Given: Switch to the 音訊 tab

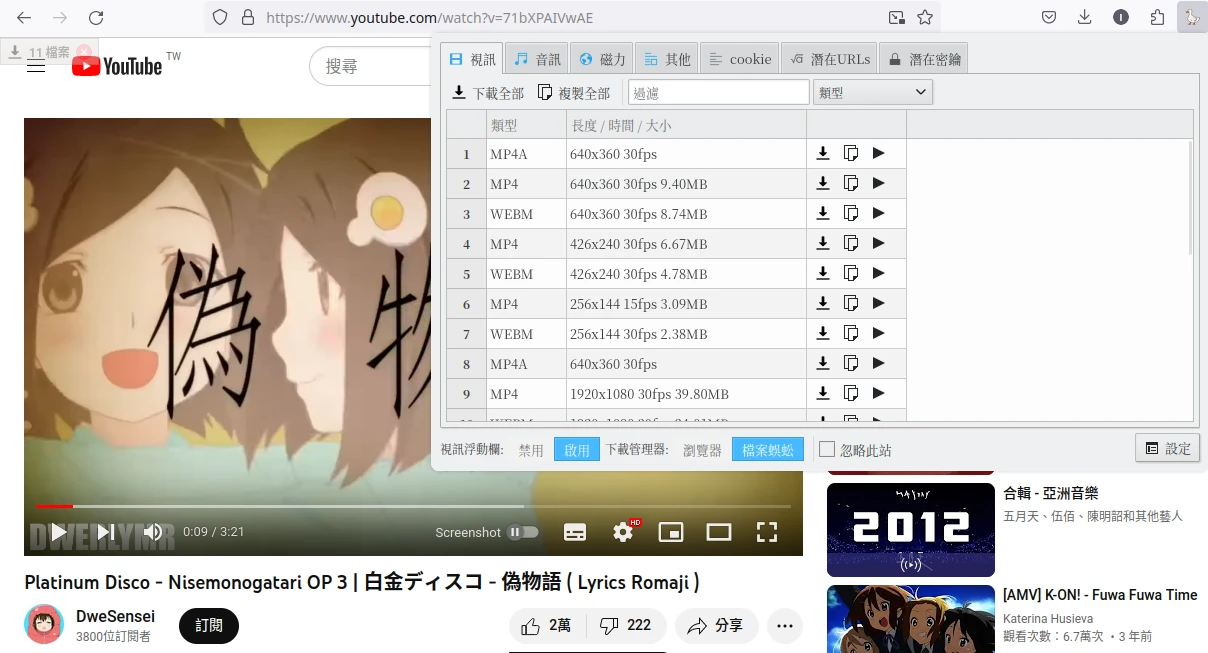Looking at the screenshot, I should click(537, 59).
